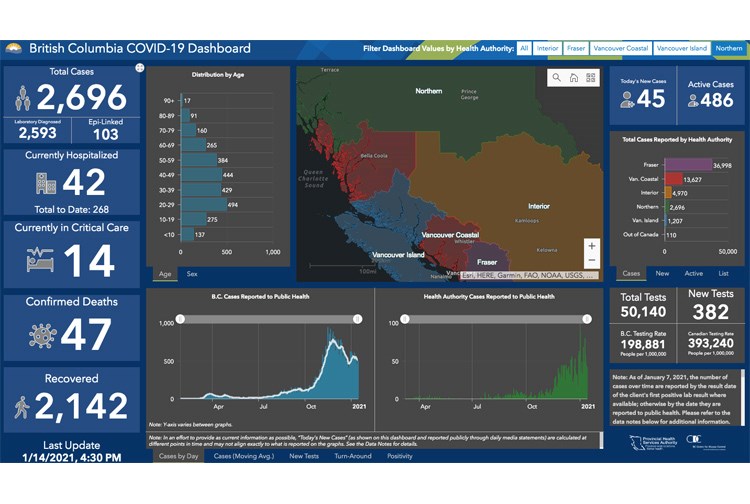Screen dimensions: 750x504
Task: Click right handle of B.C. Cases range slider
Action: (x=357, y=319)
